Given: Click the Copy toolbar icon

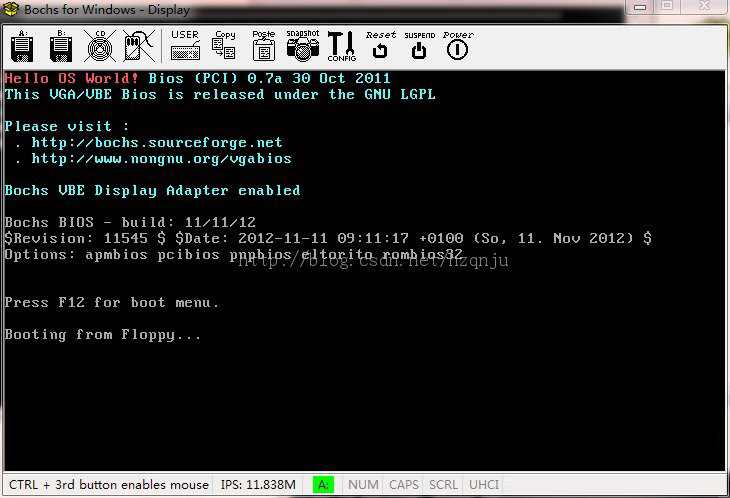Looking at the screenshot, I should pyautogui.click(x=225, y=45).
